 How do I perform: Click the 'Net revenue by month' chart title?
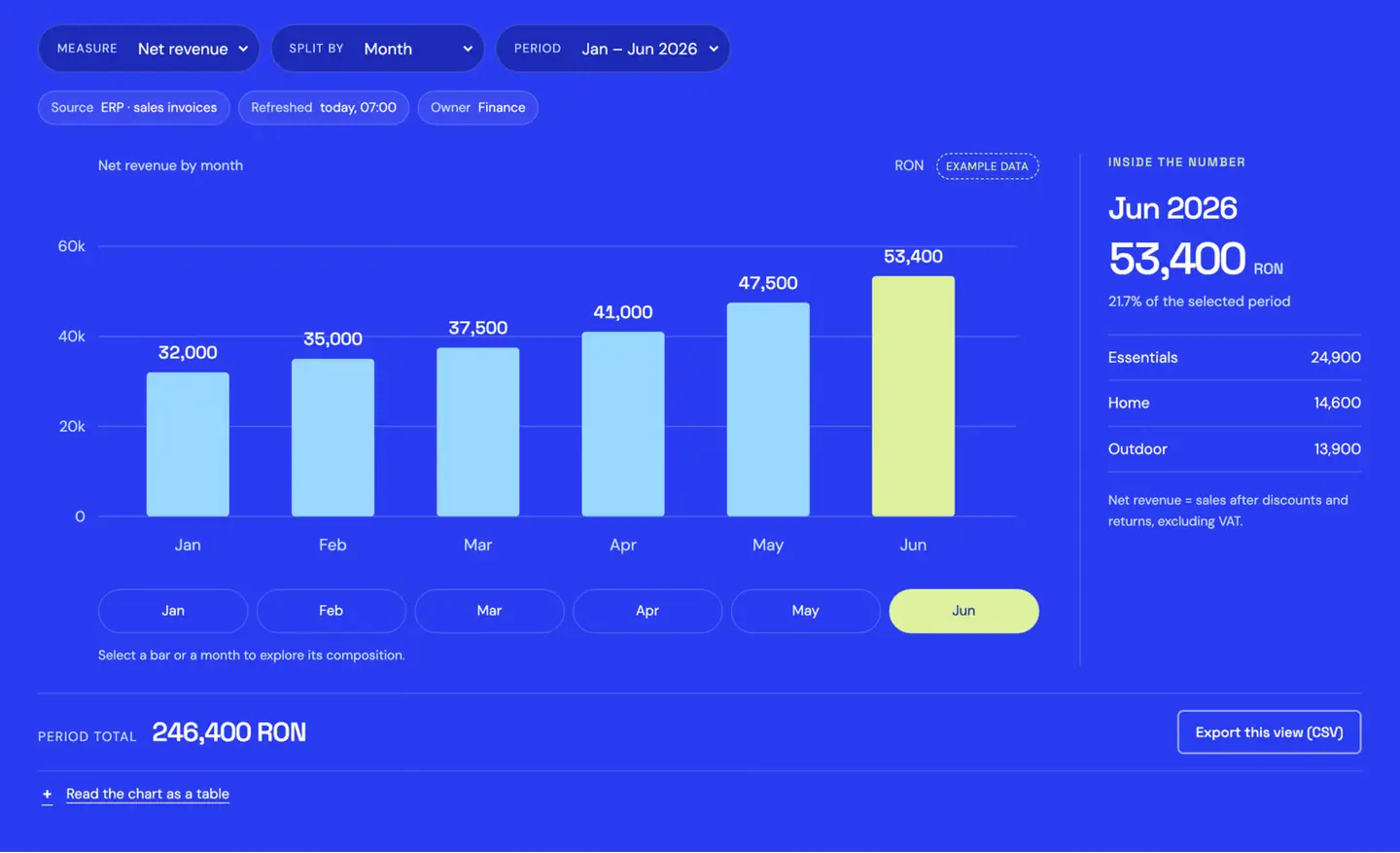(x=170, y=165)
